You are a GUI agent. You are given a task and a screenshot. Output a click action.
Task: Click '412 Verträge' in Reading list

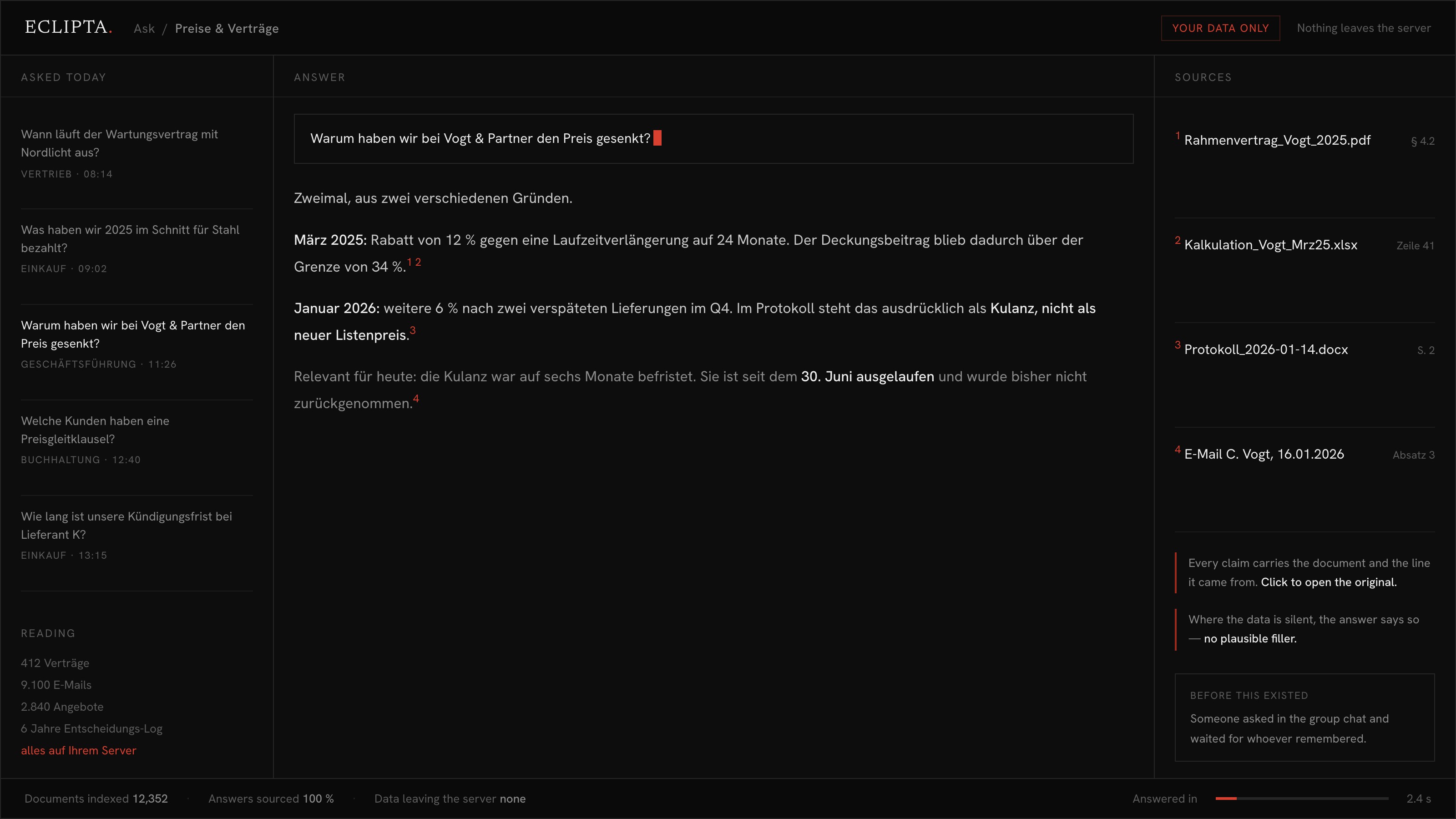55,663
